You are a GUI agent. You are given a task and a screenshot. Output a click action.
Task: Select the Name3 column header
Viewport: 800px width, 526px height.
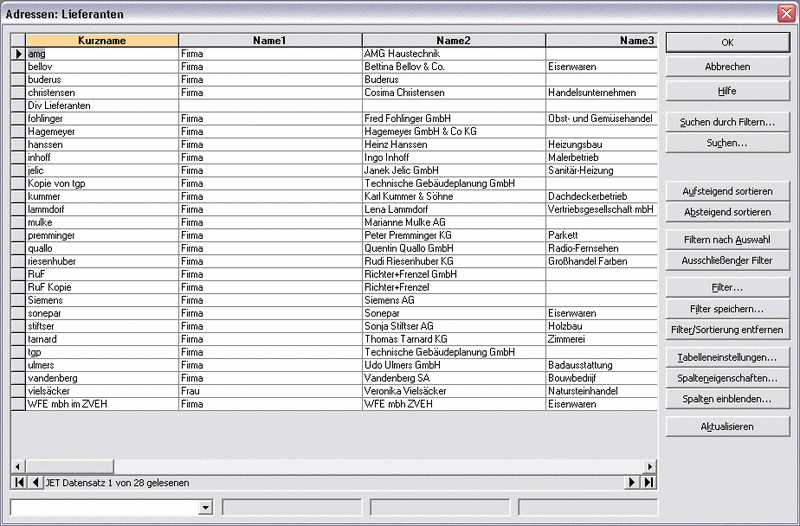pos(602,40)
